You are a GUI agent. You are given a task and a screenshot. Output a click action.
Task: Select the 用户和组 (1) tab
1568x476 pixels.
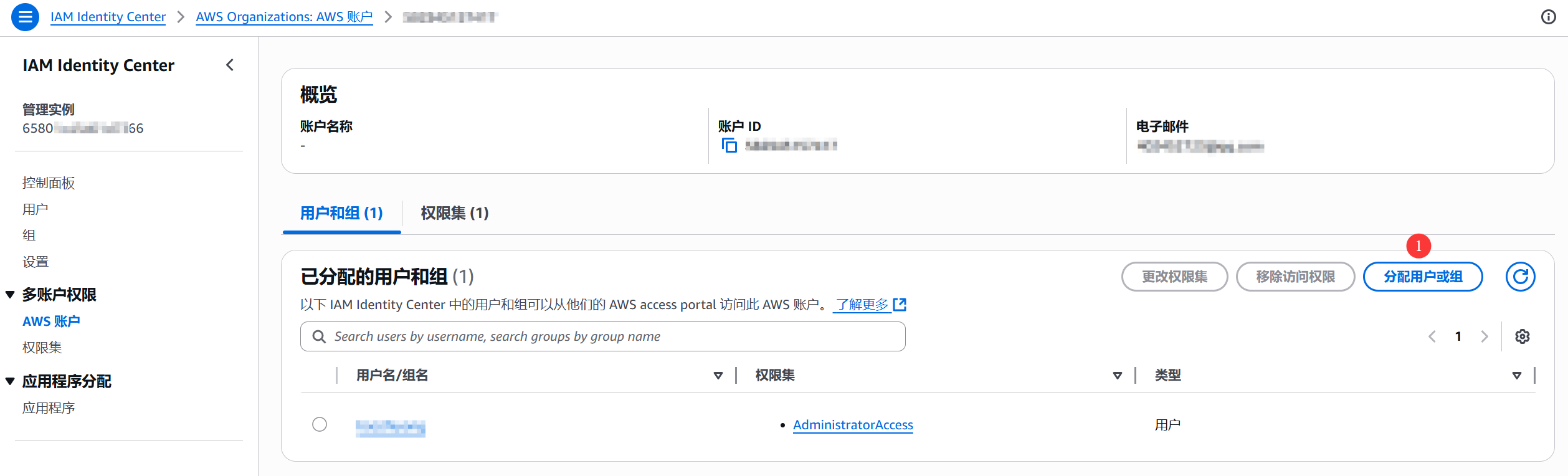[341, 213]
